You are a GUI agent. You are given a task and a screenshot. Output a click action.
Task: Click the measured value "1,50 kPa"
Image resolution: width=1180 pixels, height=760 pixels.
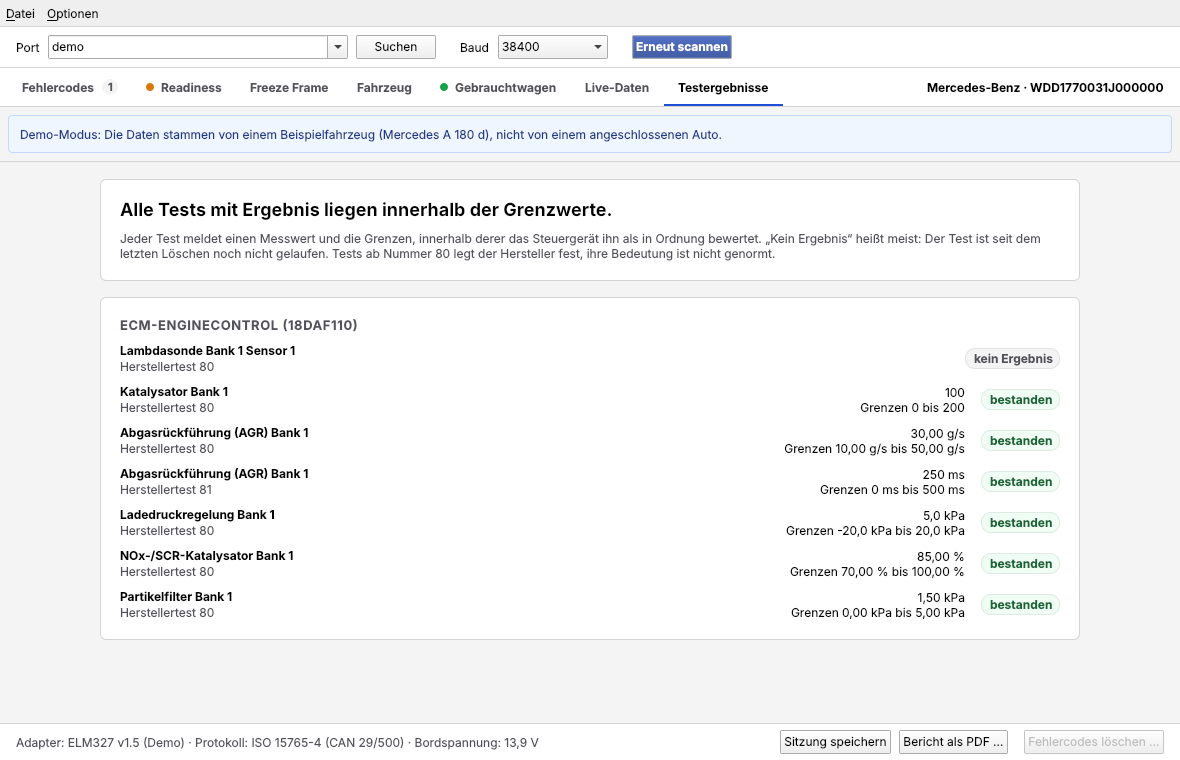[940, 597]
